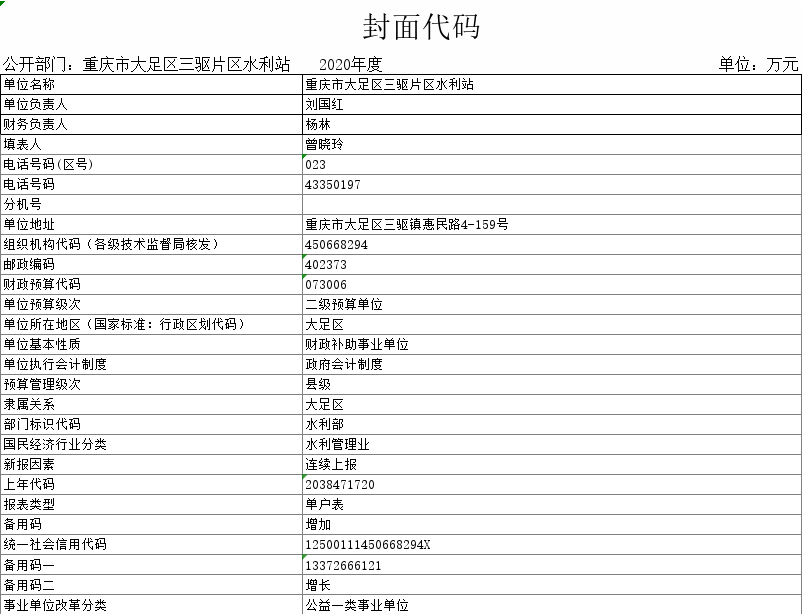The height and width of the screenshot is (614, 802).
Task: Click the 统一社会信用代码 label cell
Action: pyautogui.click(x=152, y=543)
